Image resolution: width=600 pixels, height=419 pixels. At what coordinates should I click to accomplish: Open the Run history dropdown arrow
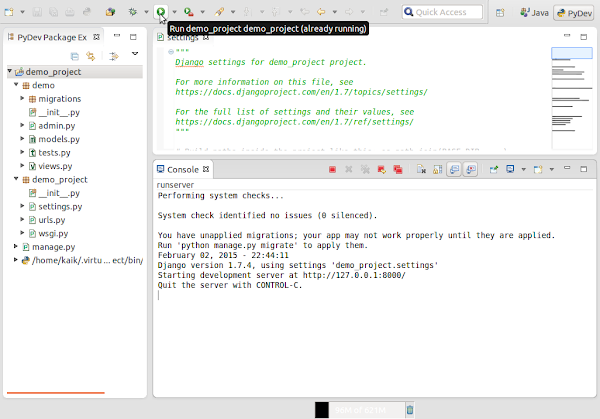pos(174,12)
